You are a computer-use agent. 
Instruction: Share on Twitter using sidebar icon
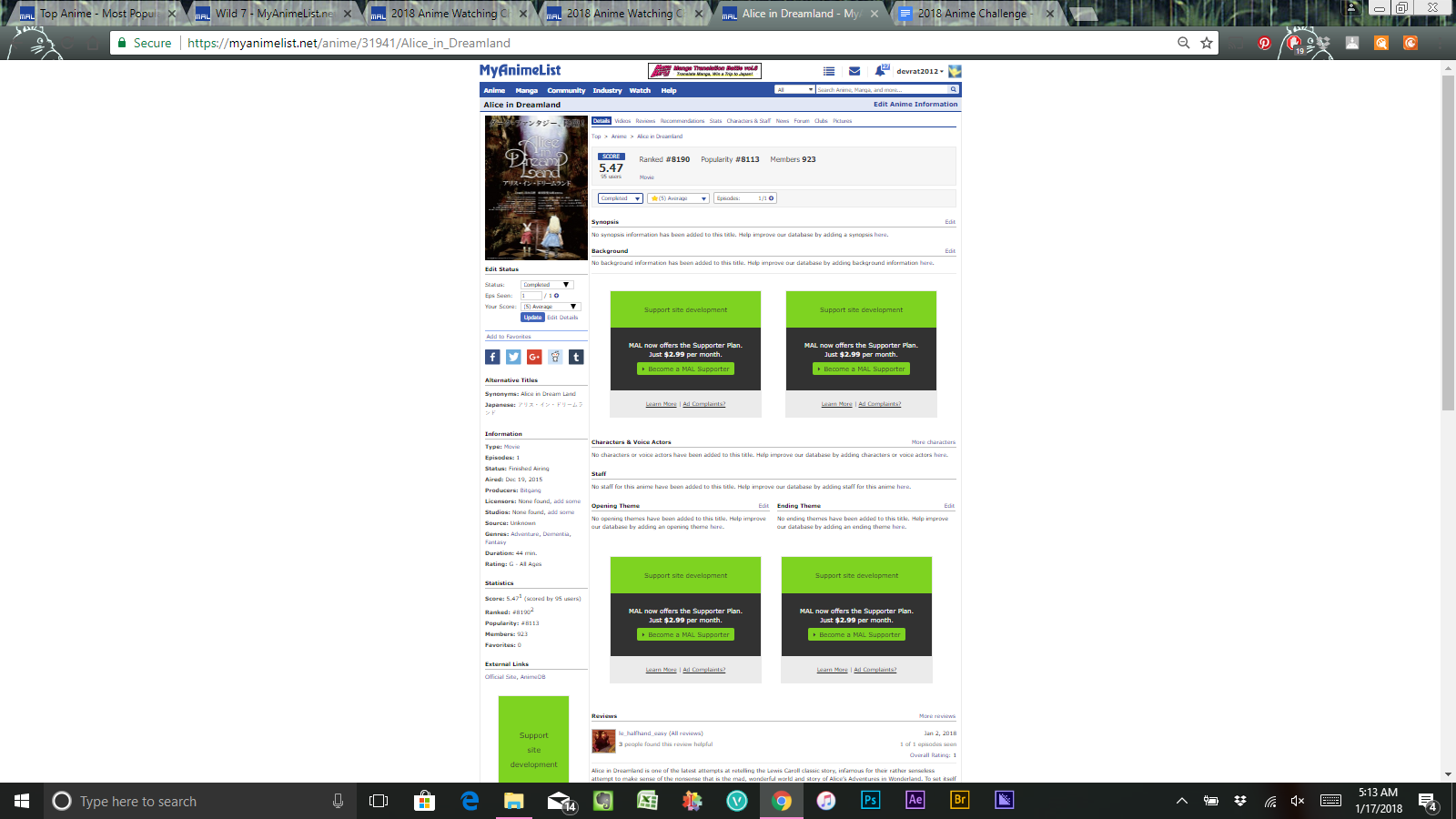coord(513,358)
